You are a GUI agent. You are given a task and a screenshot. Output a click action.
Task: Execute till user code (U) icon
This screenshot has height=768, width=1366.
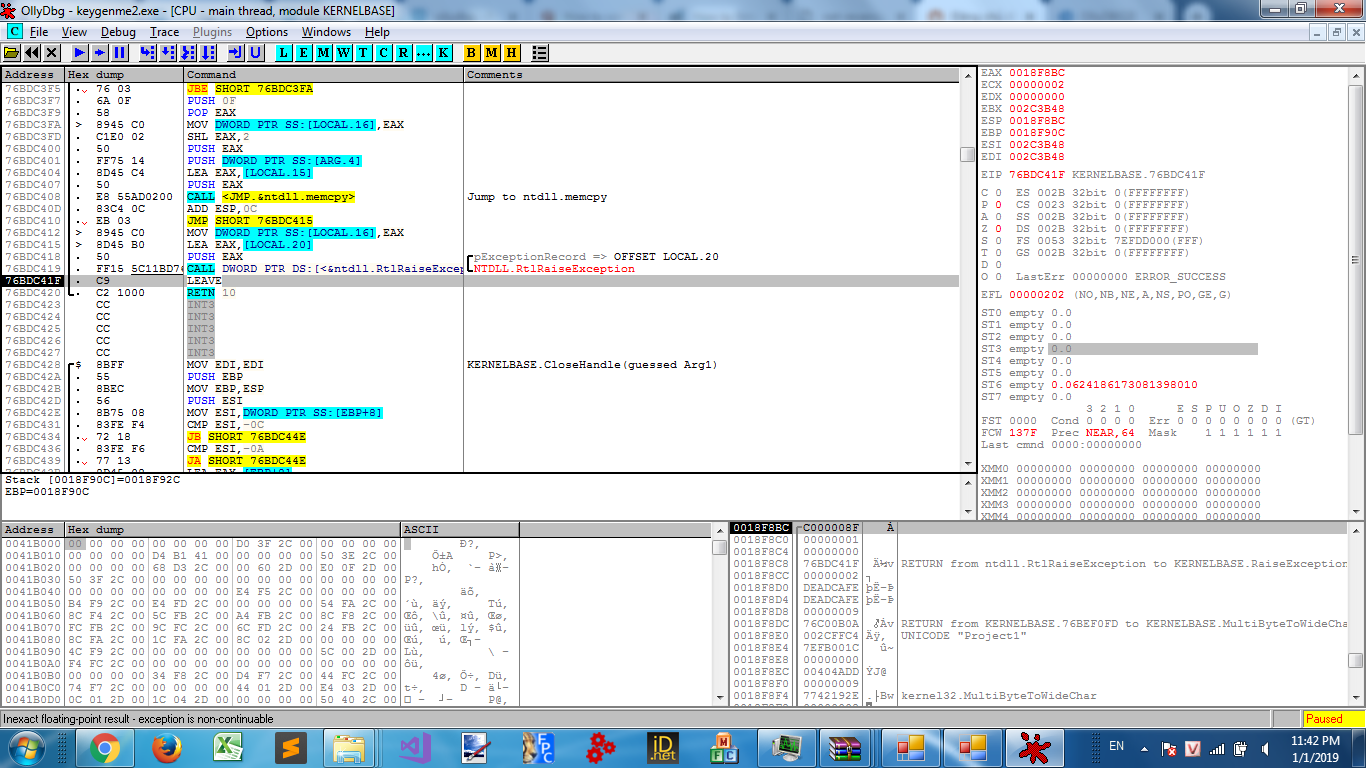pos(256,52)
